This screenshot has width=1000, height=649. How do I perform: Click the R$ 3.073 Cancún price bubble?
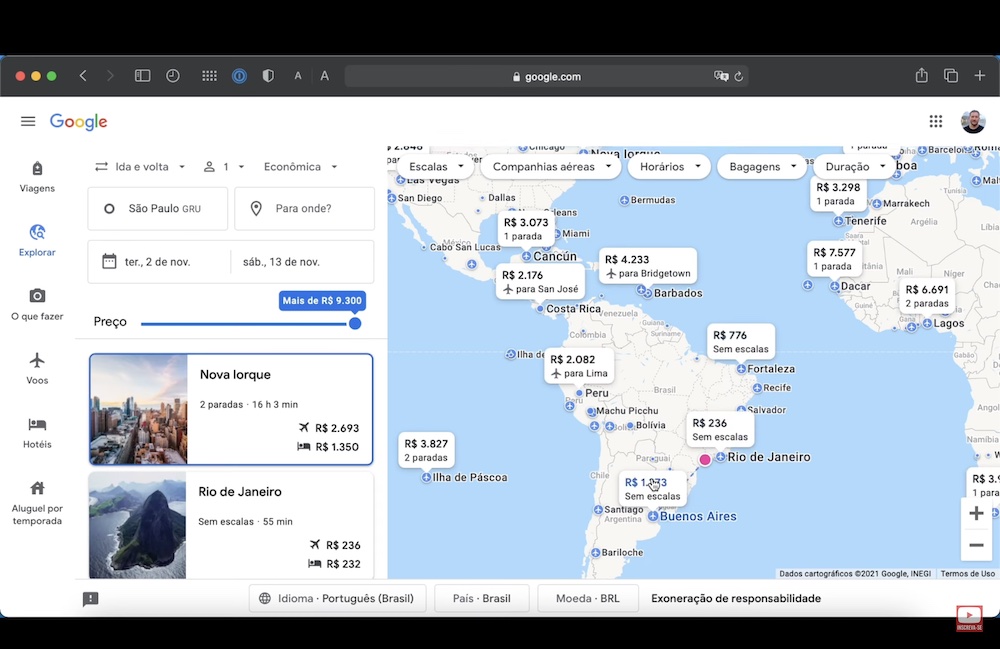point(526,229)
